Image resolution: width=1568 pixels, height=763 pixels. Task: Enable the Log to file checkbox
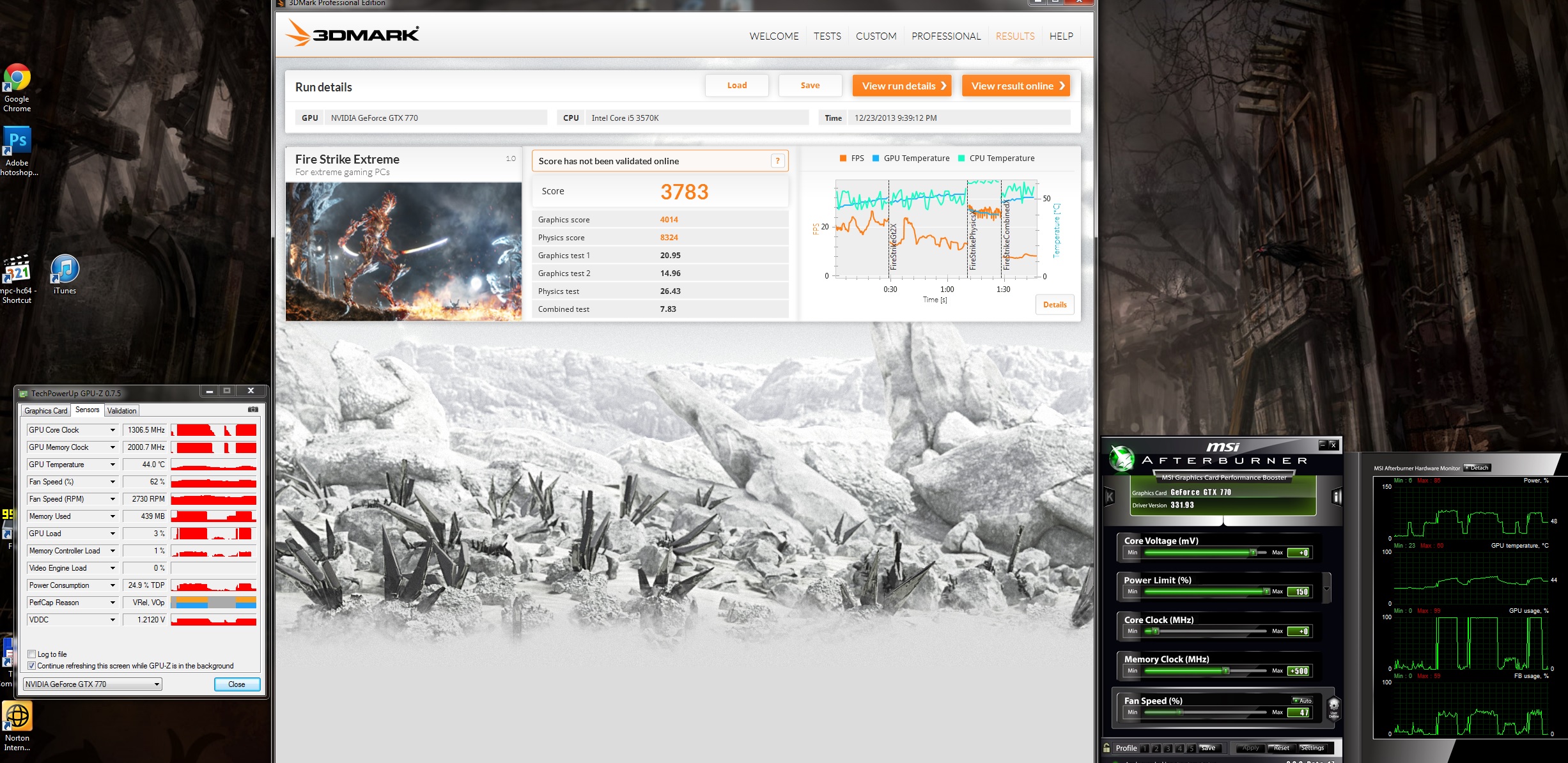[x=32, y=654]
